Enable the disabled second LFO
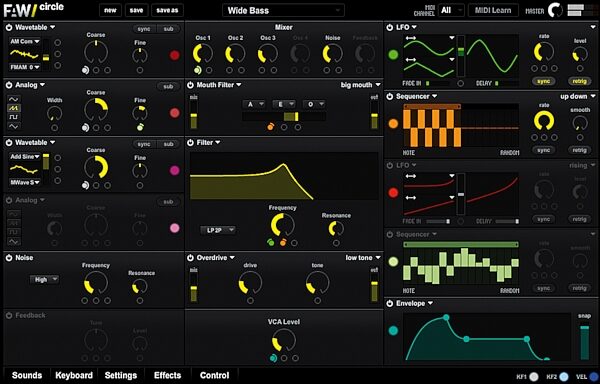The width and height of the screenshot is (600, 384). click(x=390, y=165)
